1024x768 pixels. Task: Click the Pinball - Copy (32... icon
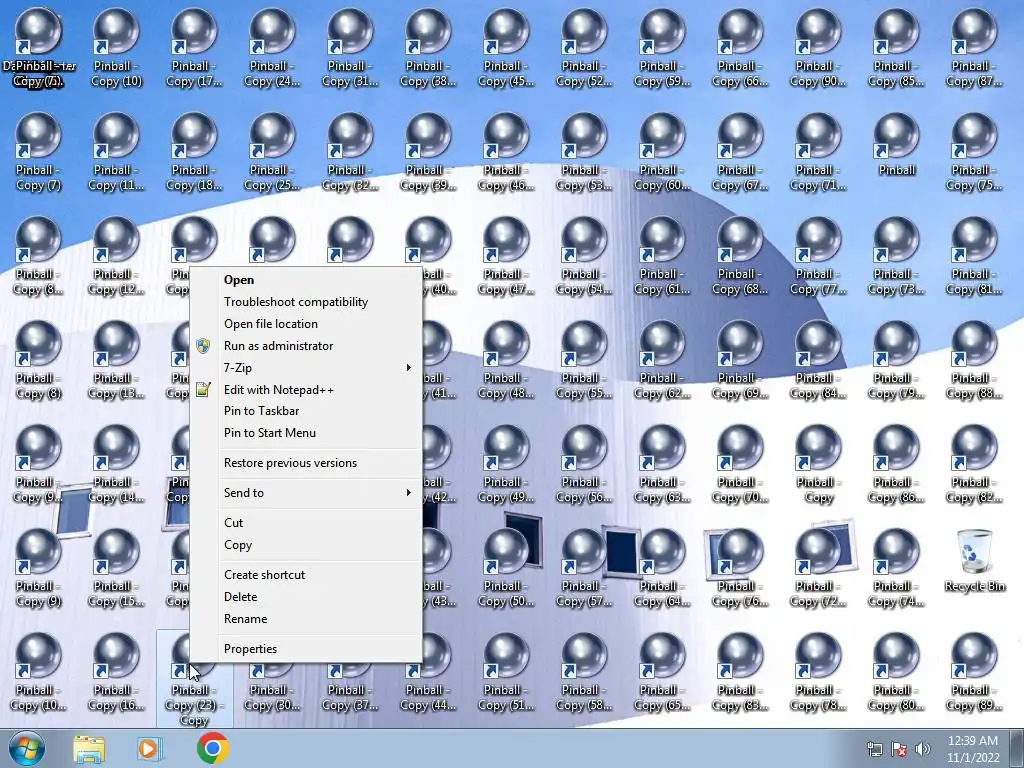(x=350, y=152)
